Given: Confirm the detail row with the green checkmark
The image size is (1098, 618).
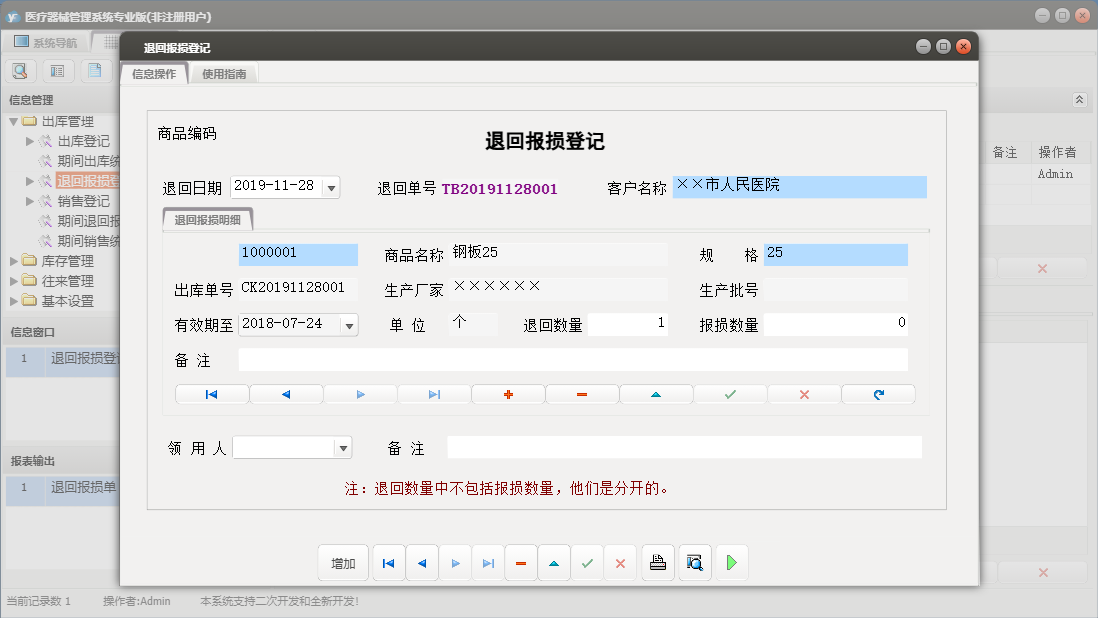Looking at the screenshot, I should click(x=730, y=395).
